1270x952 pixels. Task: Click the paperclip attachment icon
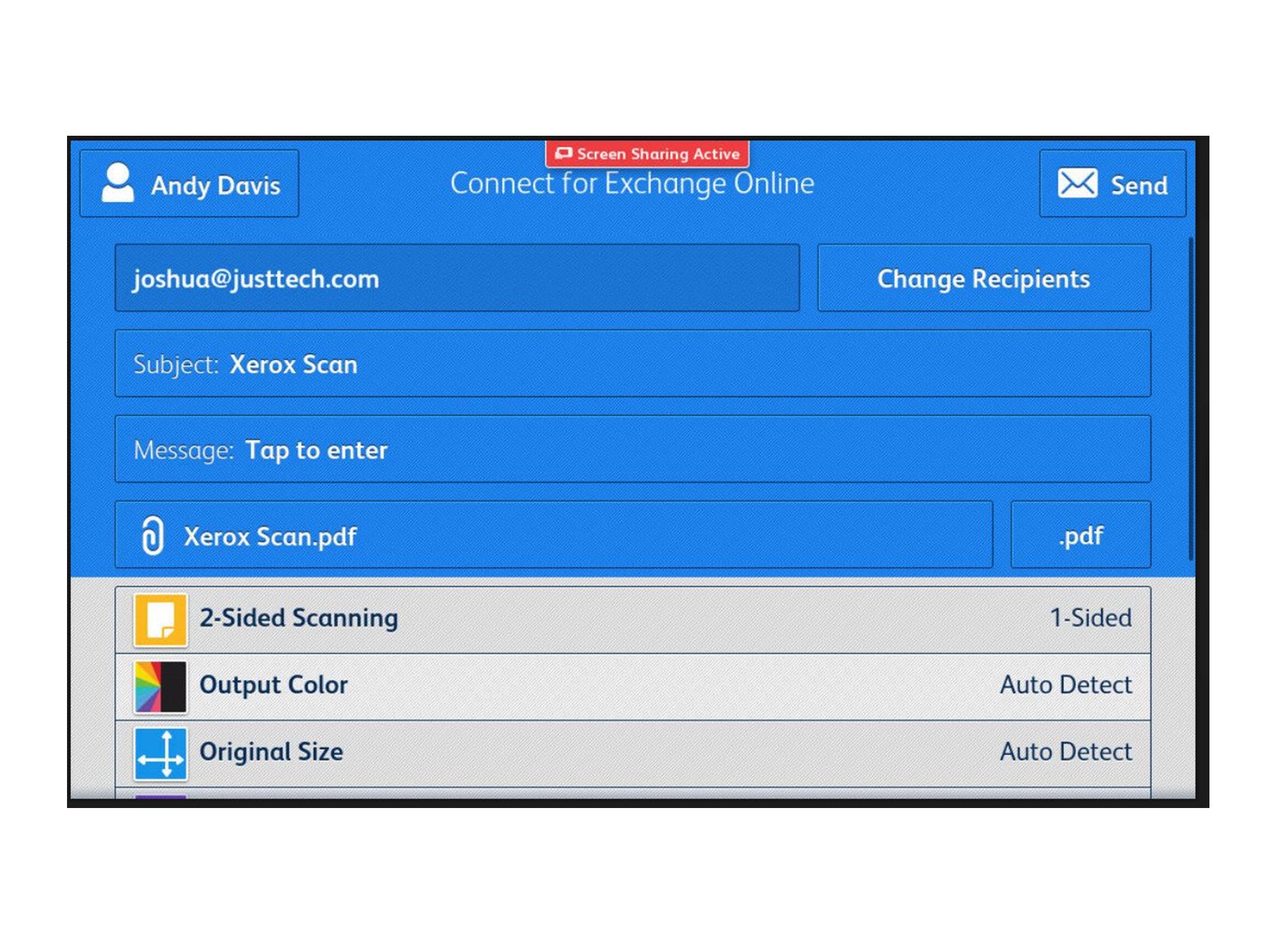pos(153,535)
